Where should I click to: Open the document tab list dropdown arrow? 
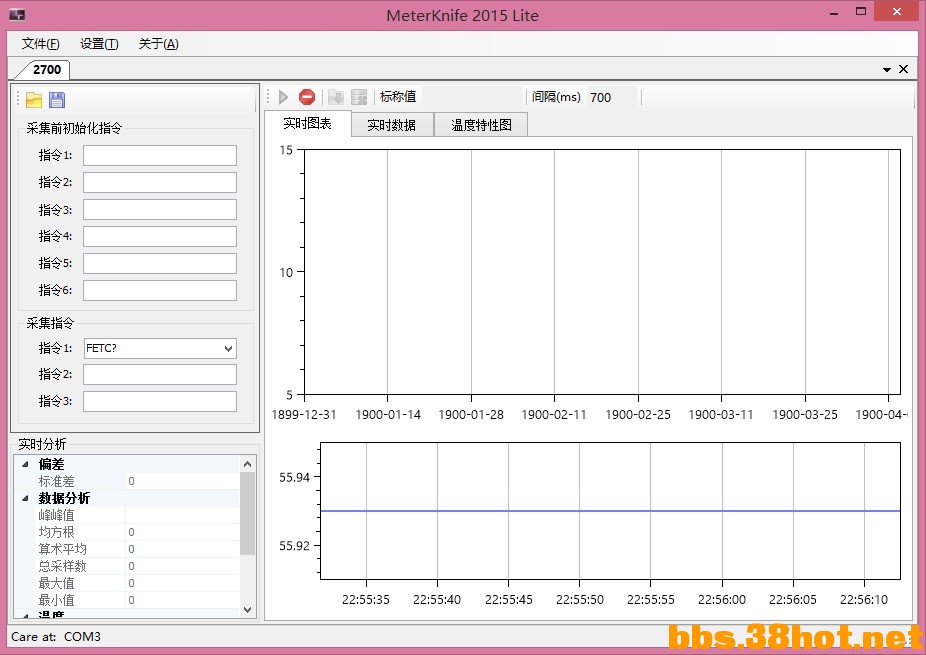(886, 70)
